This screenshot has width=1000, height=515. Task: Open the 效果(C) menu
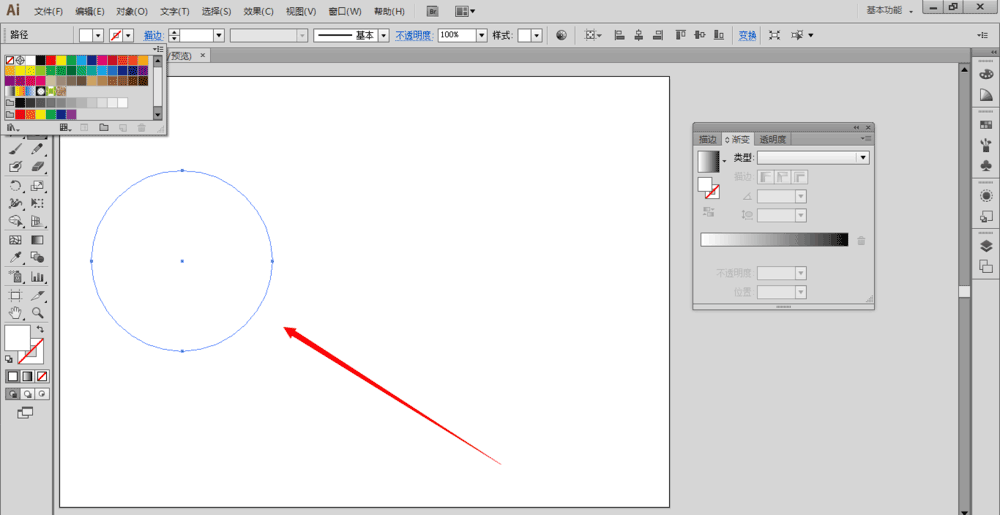pyautogui.click(x=258, y=11)
